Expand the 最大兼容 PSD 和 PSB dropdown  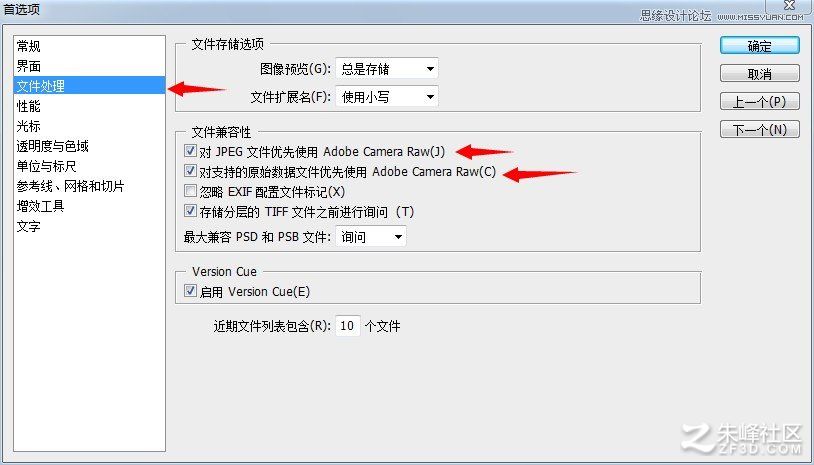[371, 237]
